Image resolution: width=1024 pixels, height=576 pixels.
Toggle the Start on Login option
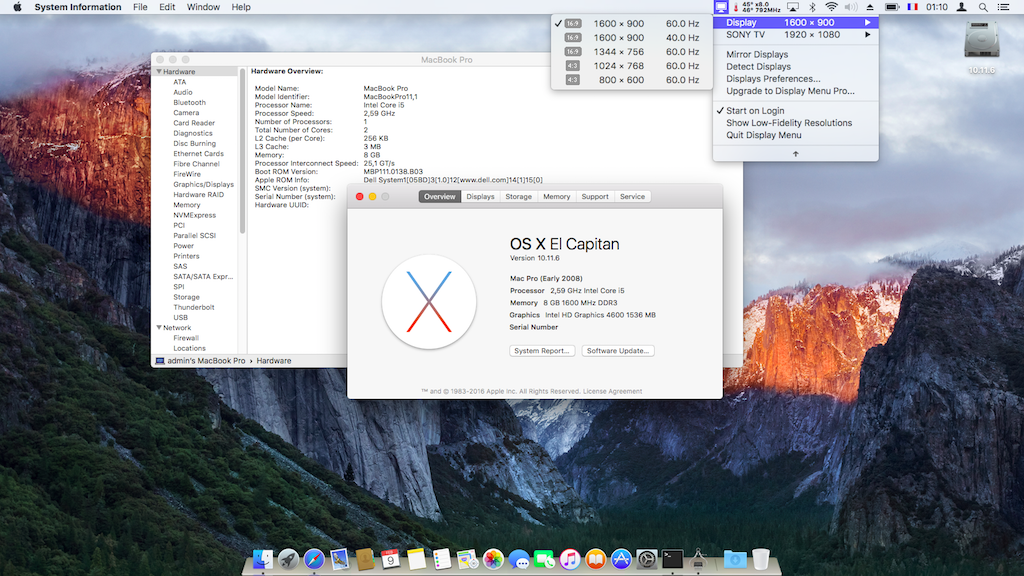click(x=755, y=111)
